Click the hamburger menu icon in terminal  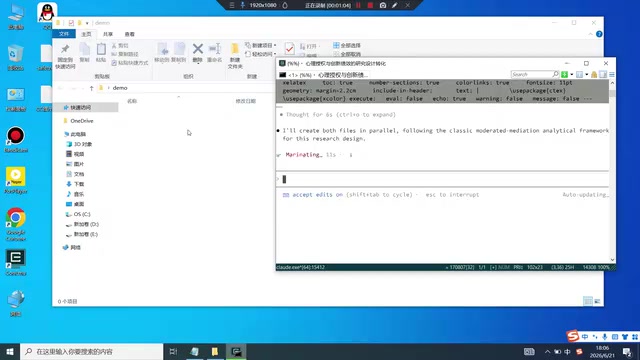pyautogui.click(x=611, y=74)
